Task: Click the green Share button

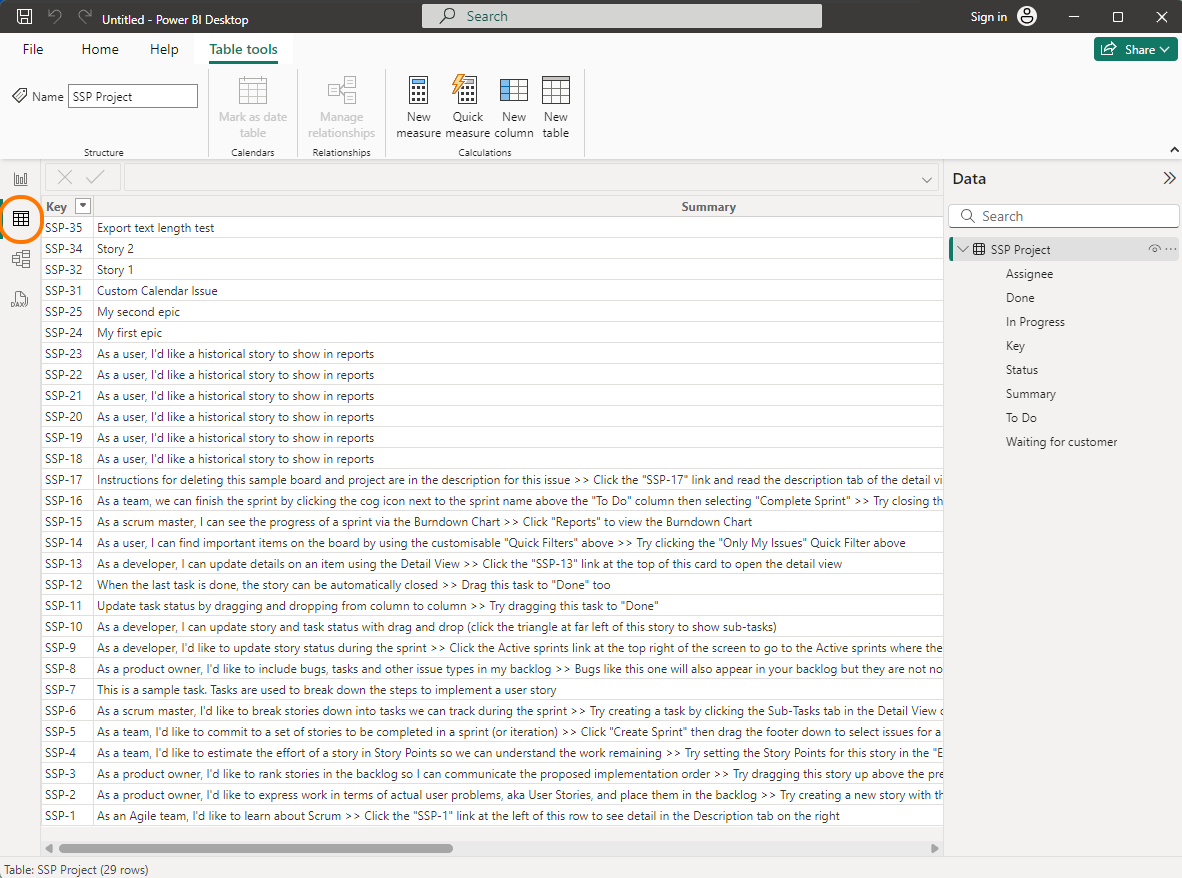Action: (x=1135, y=48)
